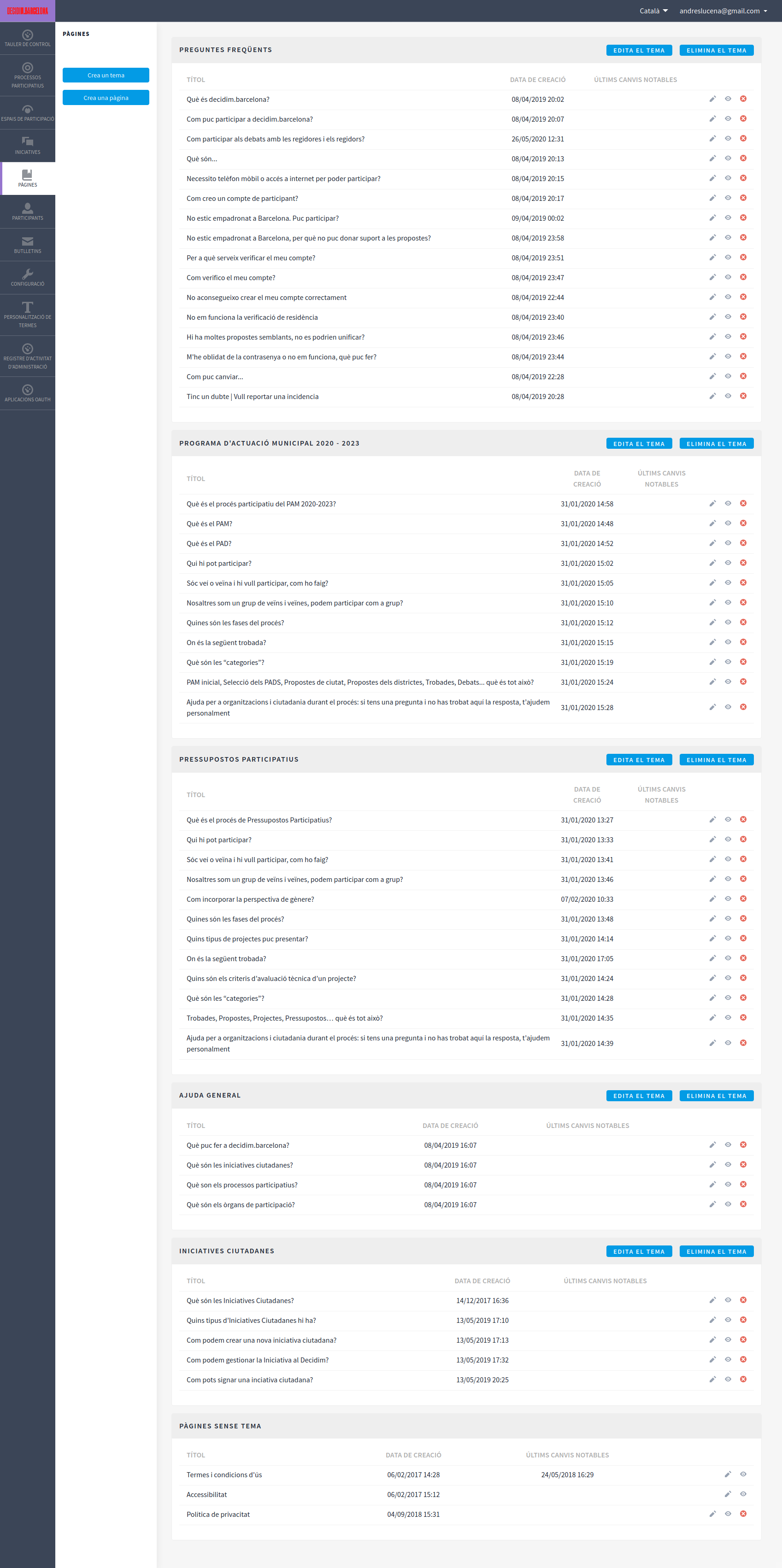Viewport: 782px width, 1568px height.
Task: Delete the Iniciatives ciutadanes topic
Action: point(716,1251)
